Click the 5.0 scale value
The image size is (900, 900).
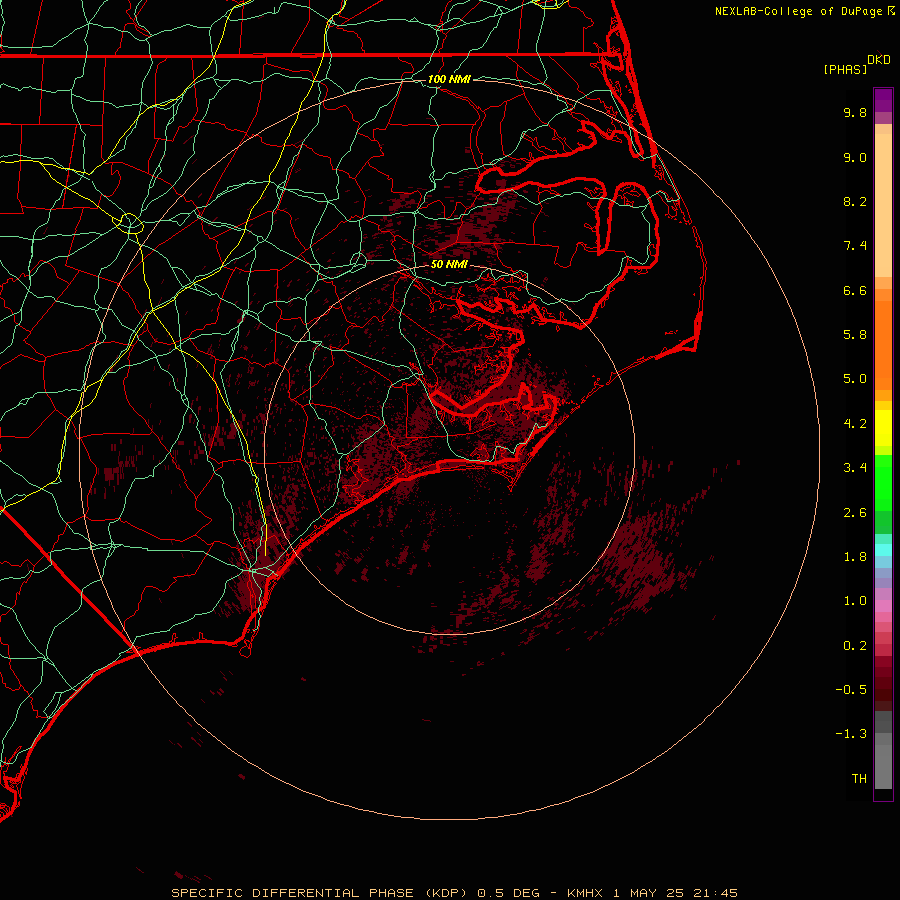[x=855, y=379]
